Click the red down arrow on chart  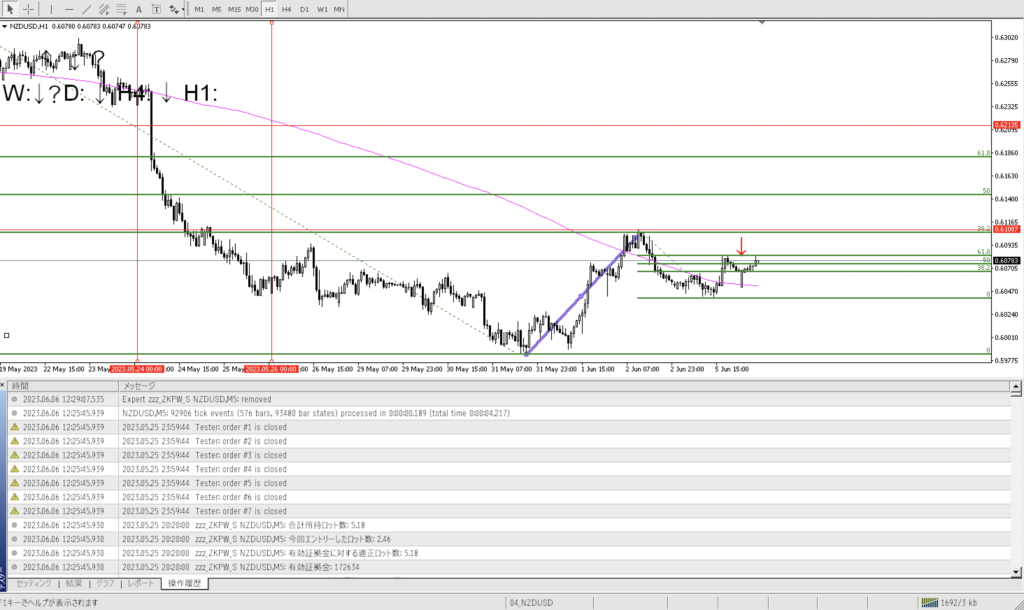[741, 246]
